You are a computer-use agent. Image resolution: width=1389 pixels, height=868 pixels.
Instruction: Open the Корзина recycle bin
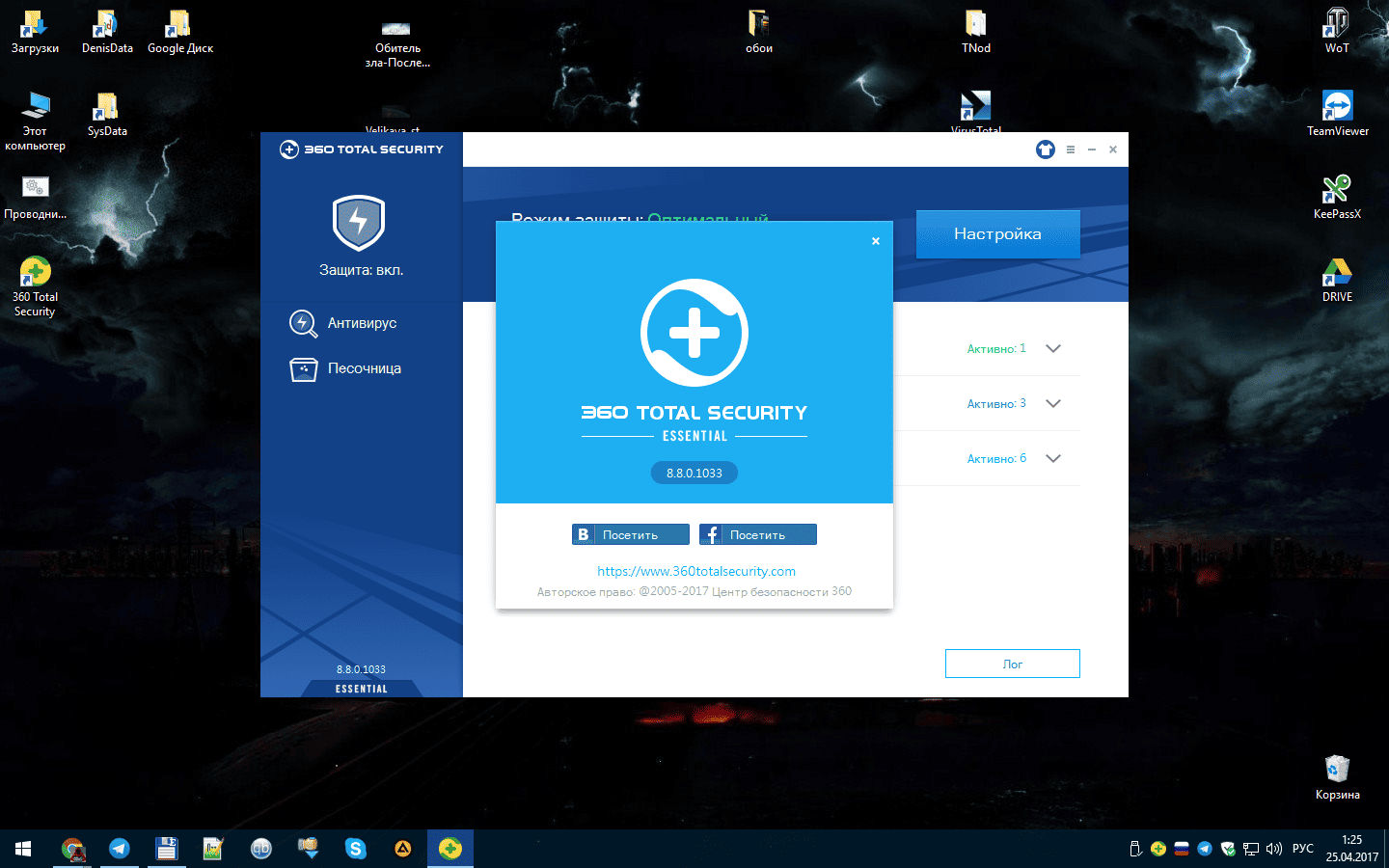tap(1337, 777)
